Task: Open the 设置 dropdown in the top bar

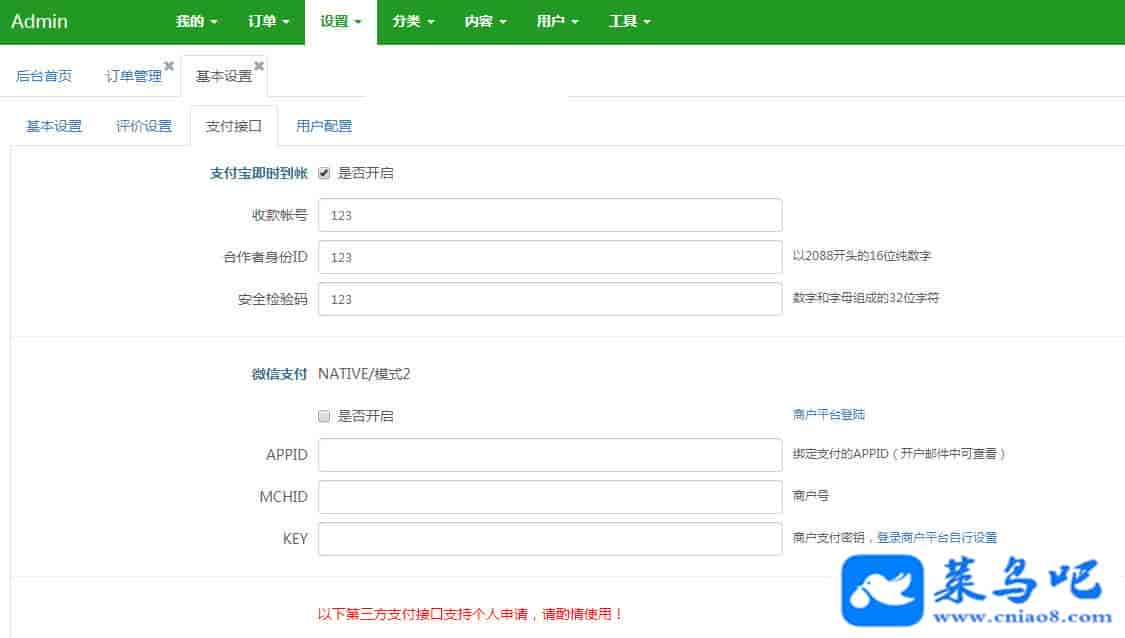Action: point(341,21)
